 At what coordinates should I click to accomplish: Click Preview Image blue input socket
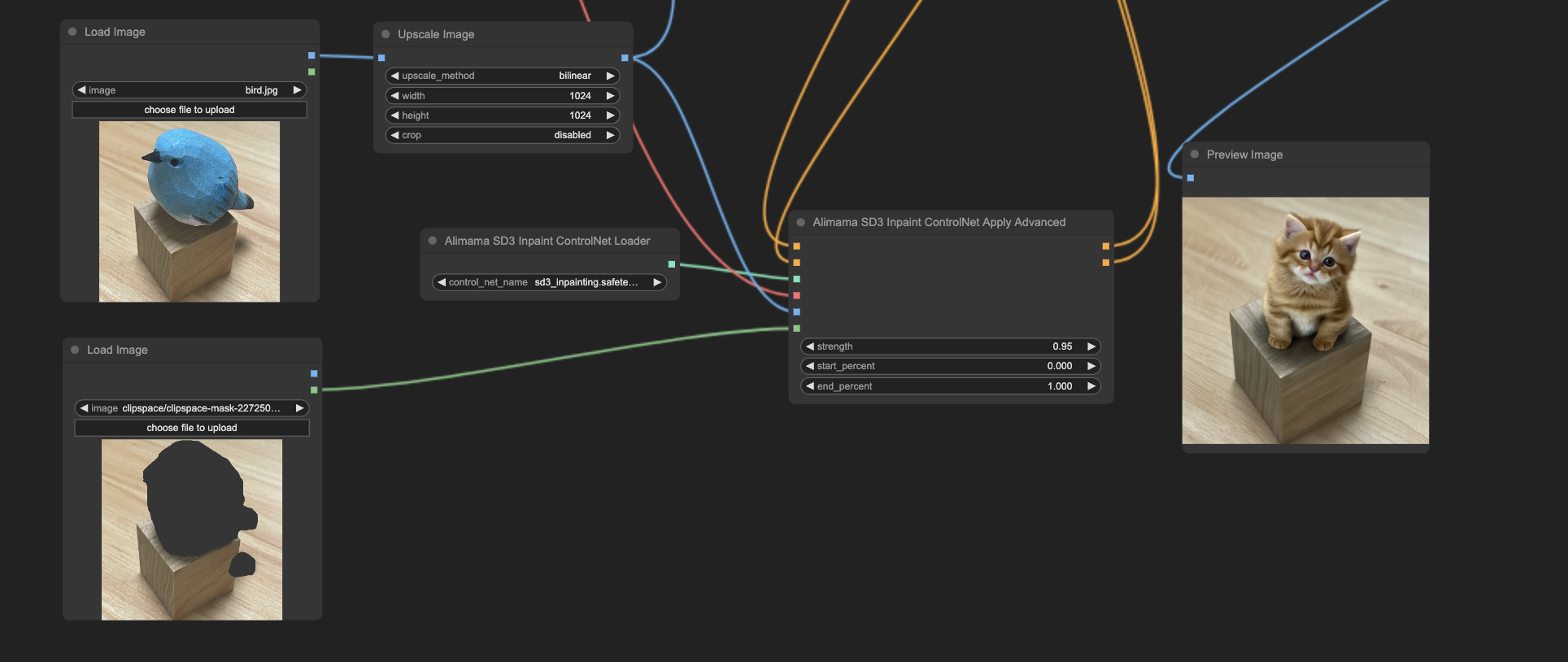click(1191, 177)
